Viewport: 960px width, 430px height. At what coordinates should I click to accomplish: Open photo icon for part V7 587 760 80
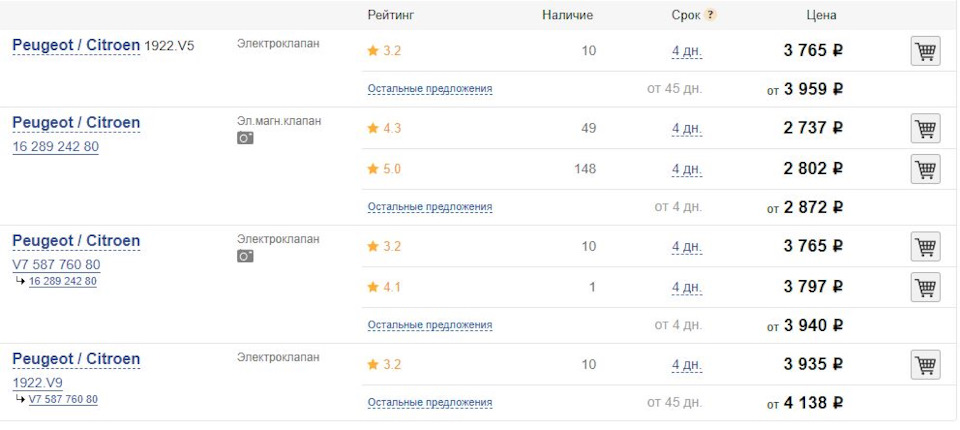(245, 256)
